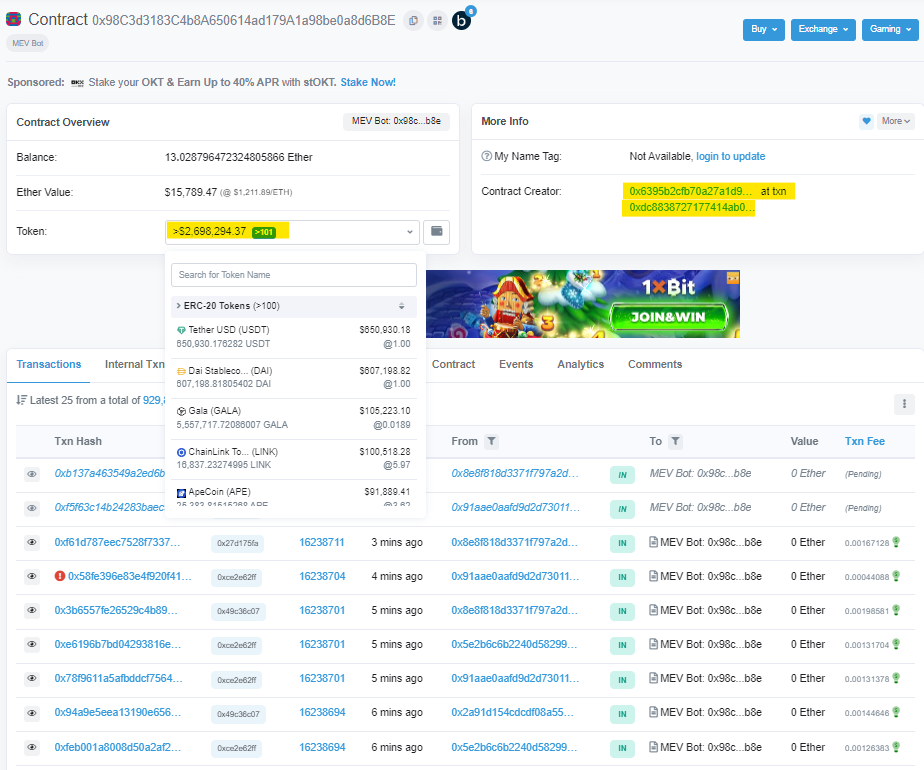Image resolution: width=924 pixels, height=770 pixels.
Task: Open filter icon beside From column
Action: pos(491,441)
